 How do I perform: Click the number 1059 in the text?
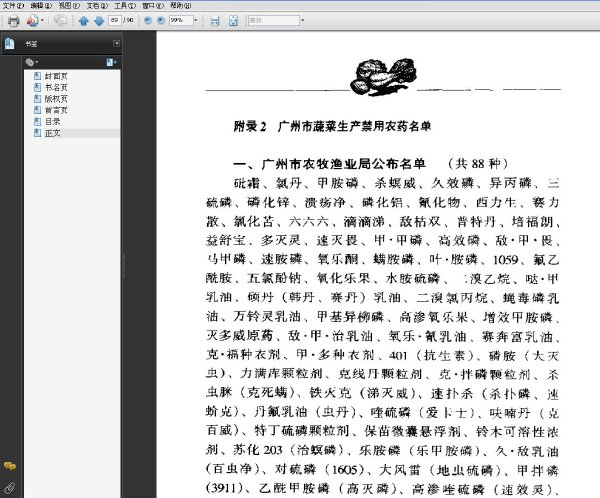[x=505, y=260]
